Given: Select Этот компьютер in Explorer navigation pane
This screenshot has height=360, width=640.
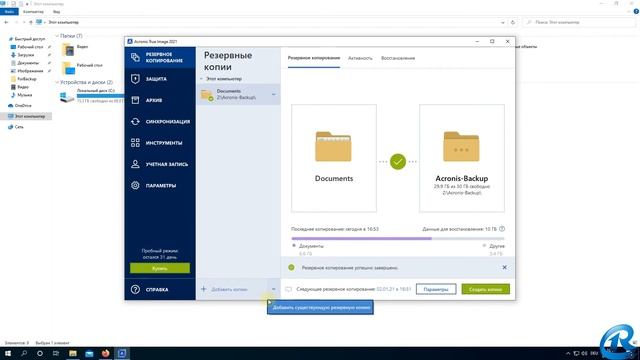Looking at the screenshot, I should pos(29,116).
